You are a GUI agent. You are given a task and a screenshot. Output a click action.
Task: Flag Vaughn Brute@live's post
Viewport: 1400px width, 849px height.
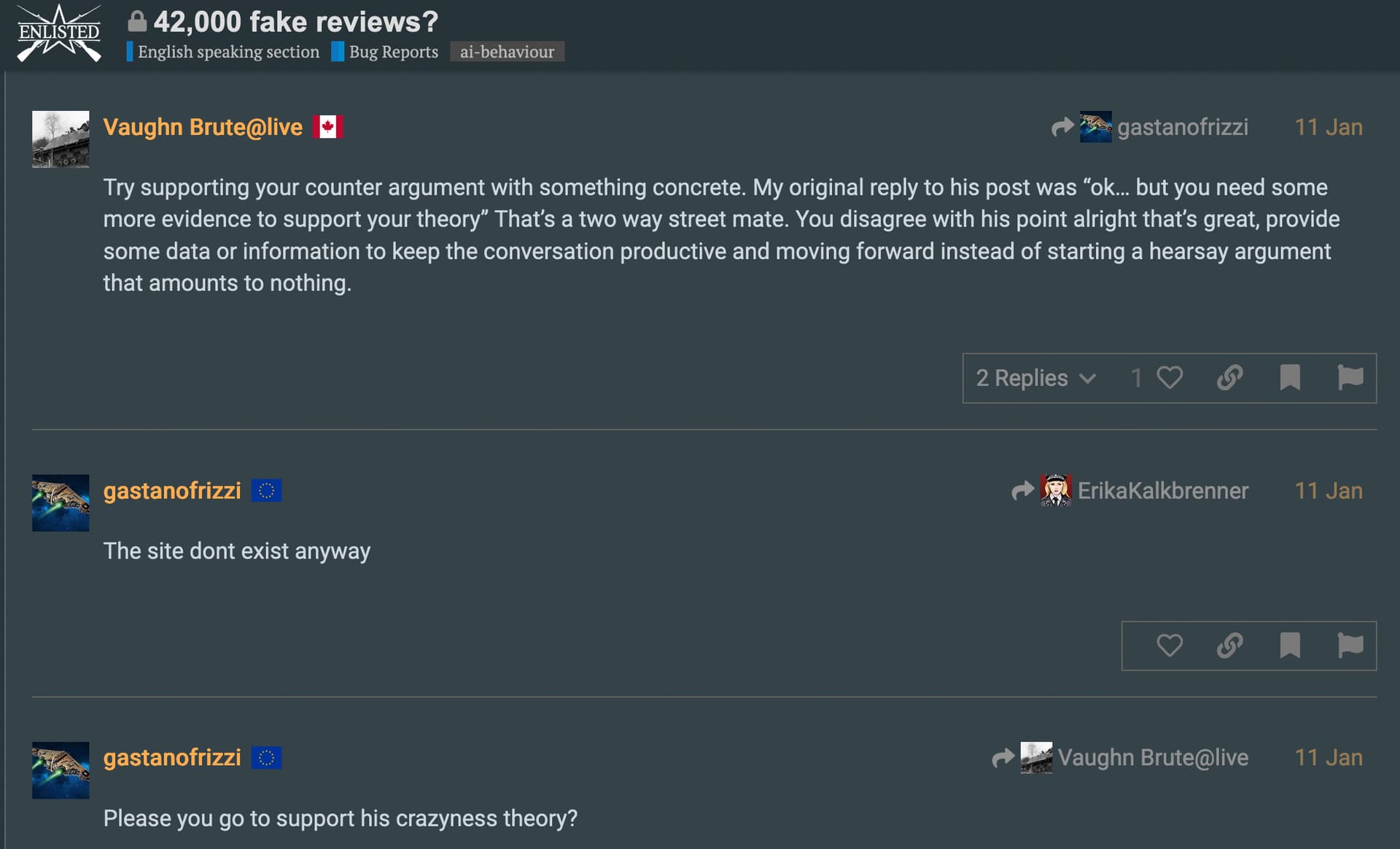click(1350, 378)
